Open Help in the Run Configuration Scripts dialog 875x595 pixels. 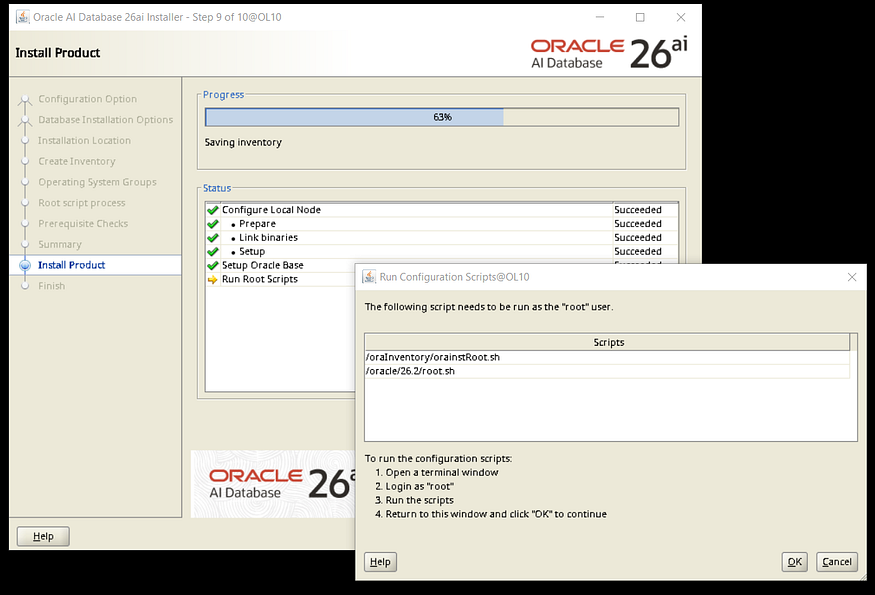381,562
